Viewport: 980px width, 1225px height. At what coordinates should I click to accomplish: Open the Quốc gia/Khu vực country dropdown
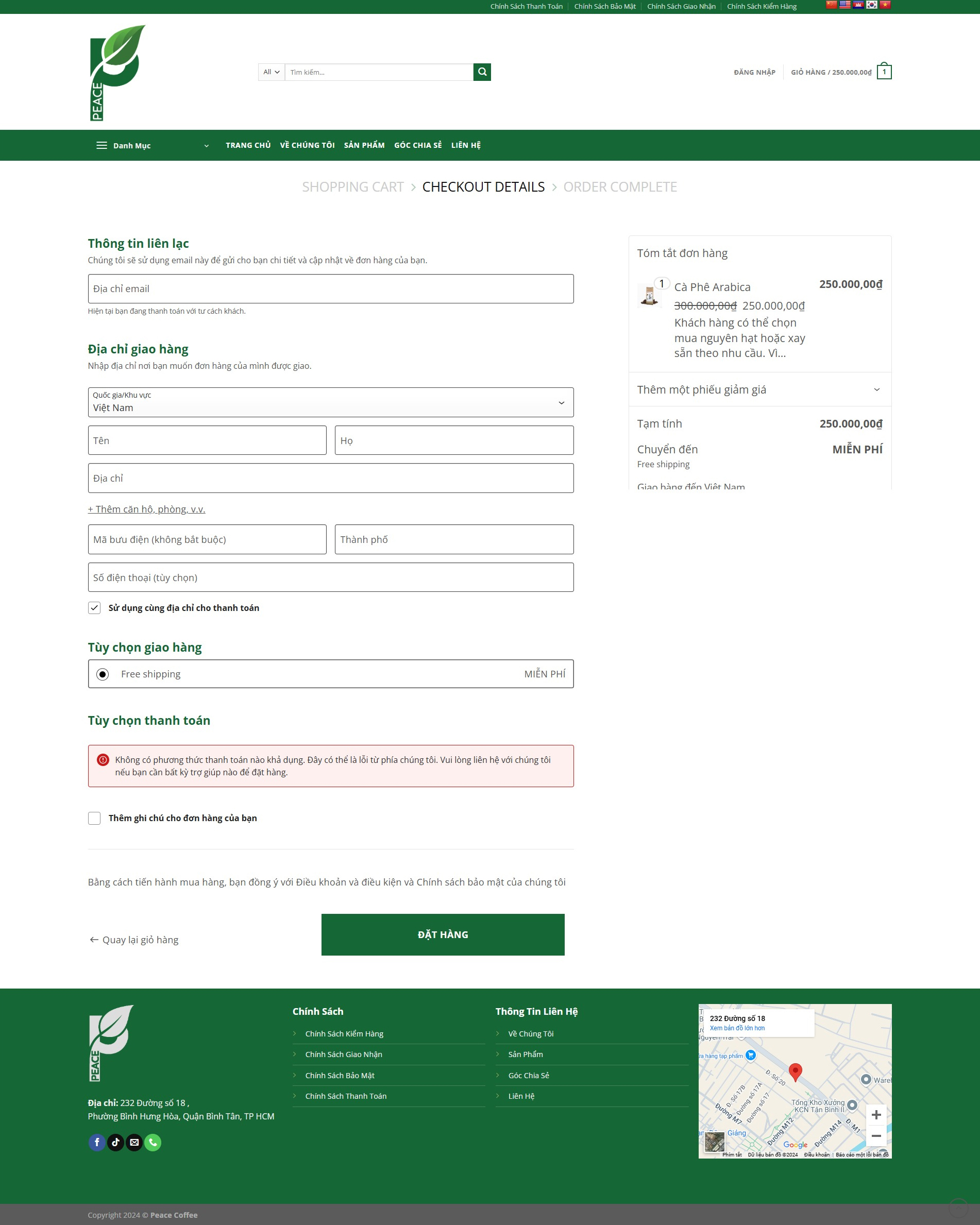[331, 402]
